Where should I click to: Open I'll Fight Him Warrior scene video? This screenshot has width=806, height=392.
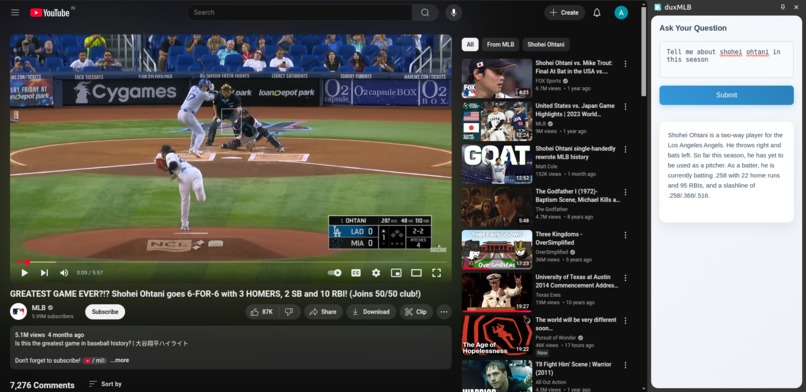pyautogui.click(x=573, y=368)
